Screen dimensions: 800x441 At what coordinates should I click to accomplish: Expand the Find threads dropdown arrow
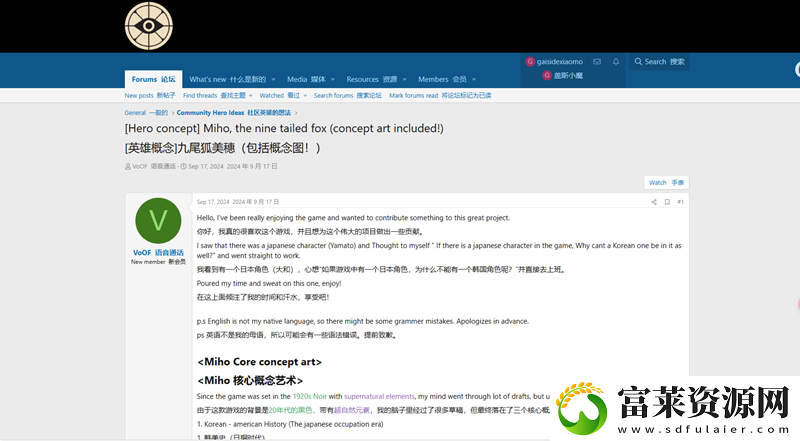click(251, 96)
